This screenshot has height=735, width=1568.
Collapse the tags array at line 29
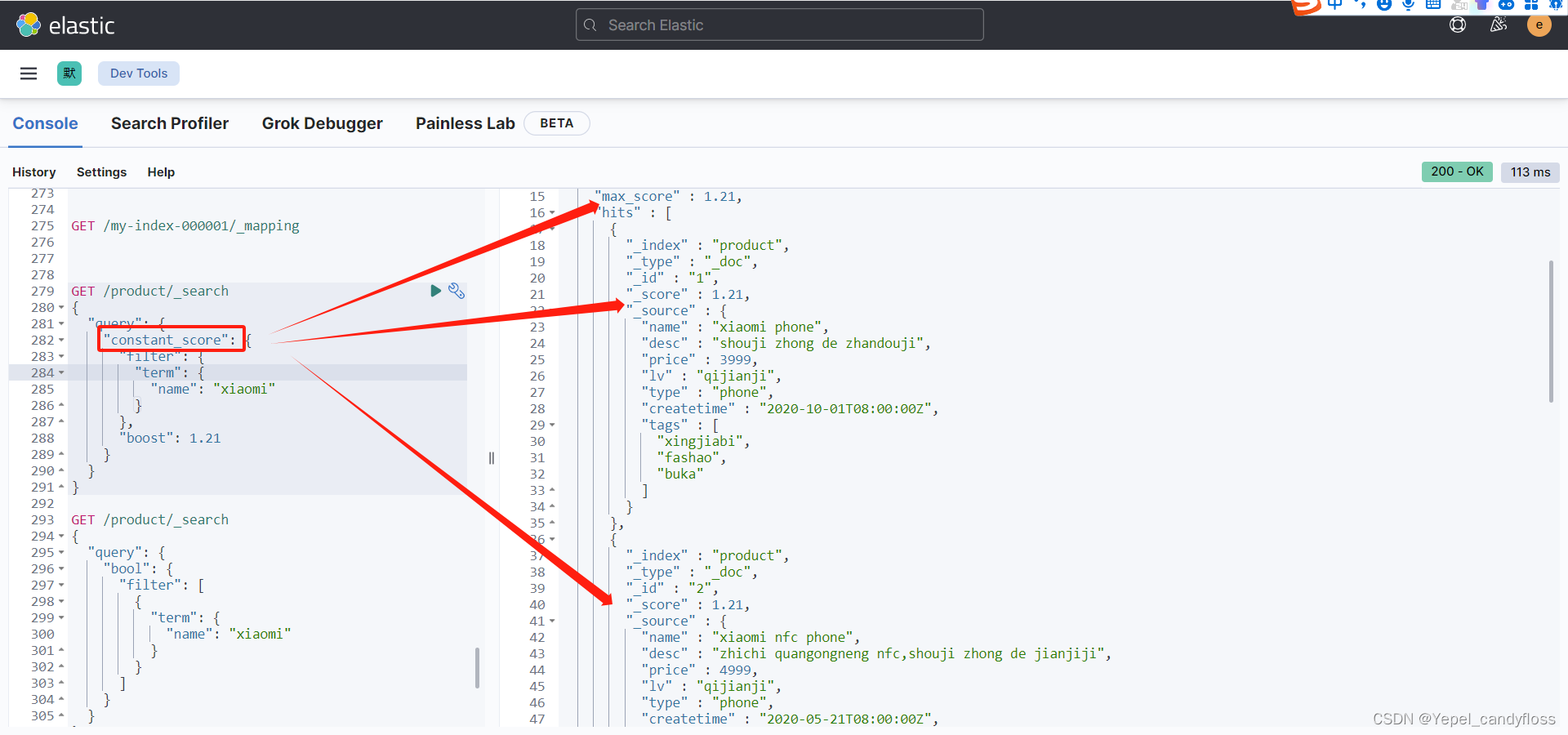click(551, 425)
